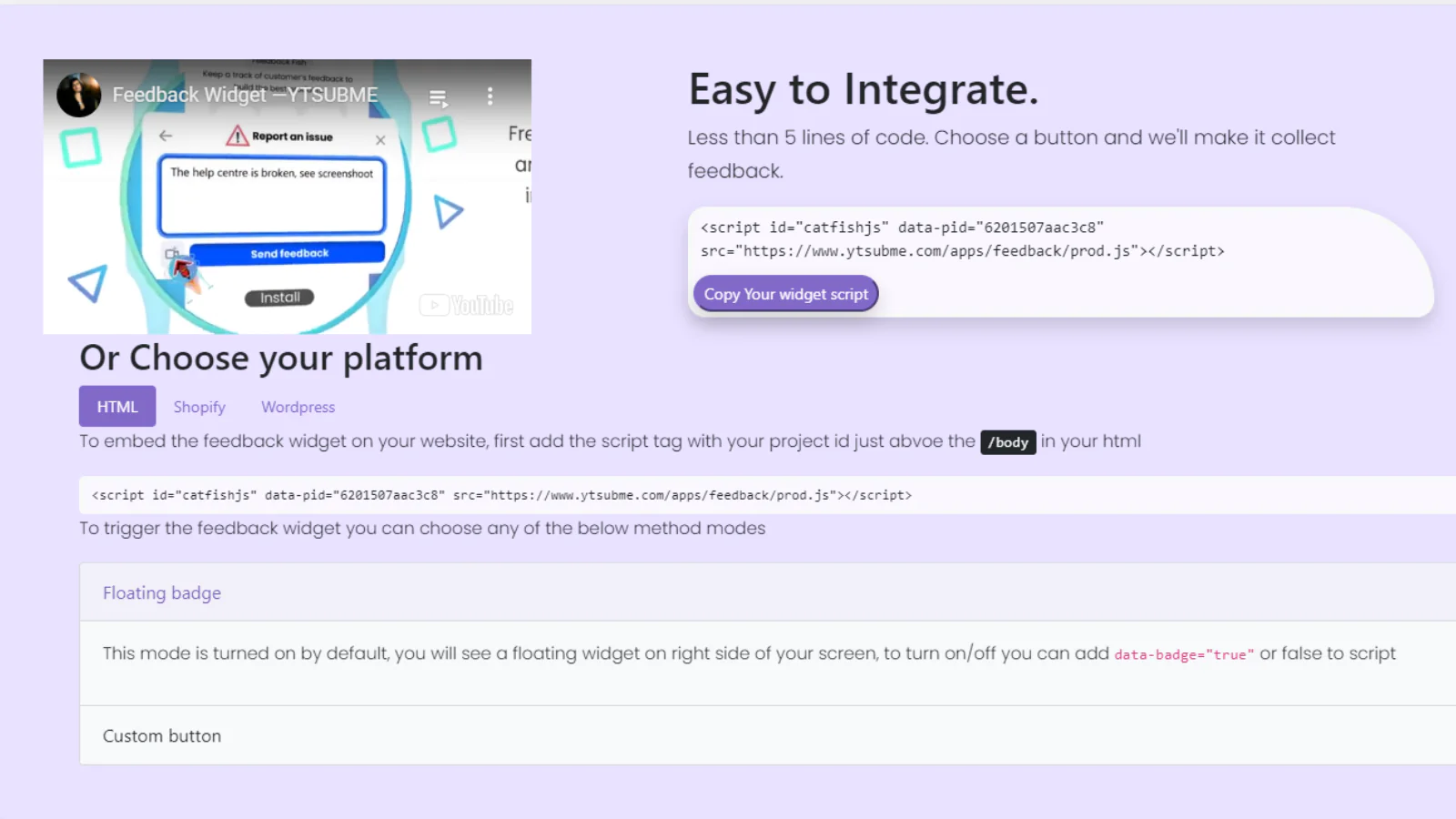Click the Or Choose your platform heading
The height and width of the screenshot is (819, 1456).
pyautogui.click(x=281, y=358)
